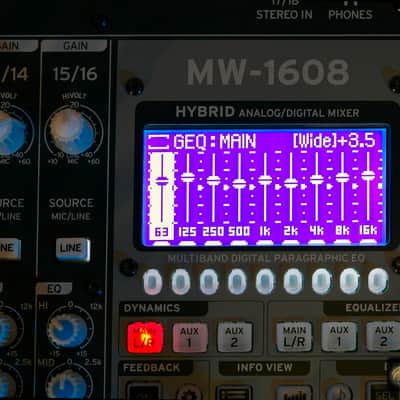Viewport: 400px width, 400px height.
Task: Tap the GEQ icon on the display
Action: point(159,141)
